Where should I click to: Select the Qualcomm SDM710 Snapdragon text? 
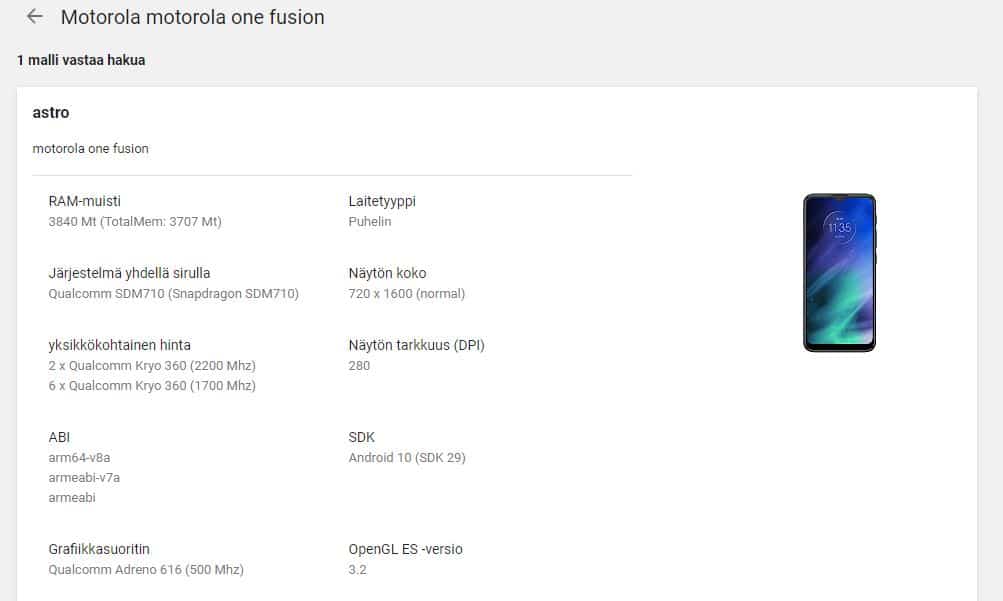[173, 293]
